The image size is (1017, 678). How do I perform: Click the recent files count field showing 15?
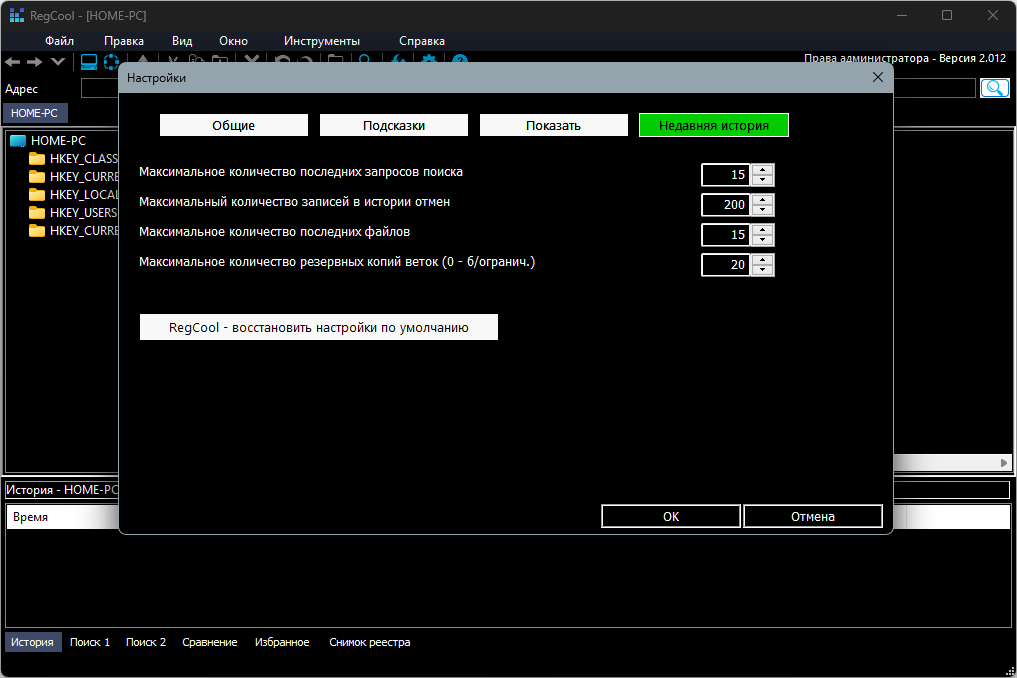point(726,235)
